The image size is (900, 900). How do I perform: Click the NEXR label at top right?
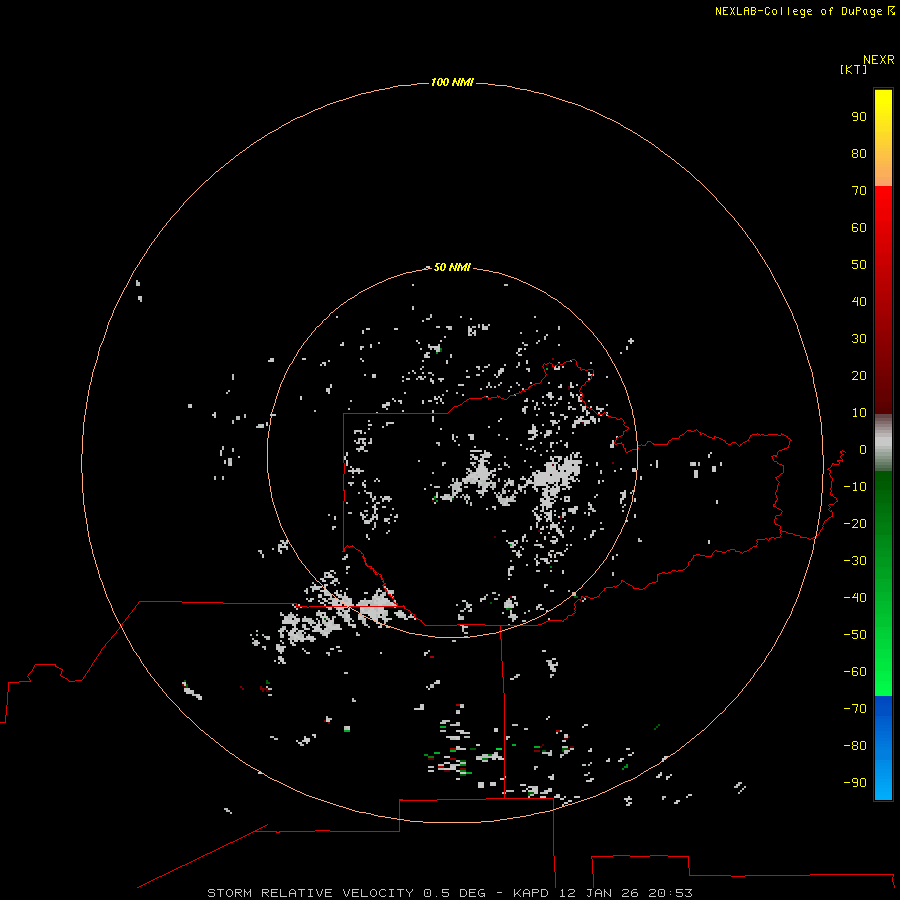point(879,60)
